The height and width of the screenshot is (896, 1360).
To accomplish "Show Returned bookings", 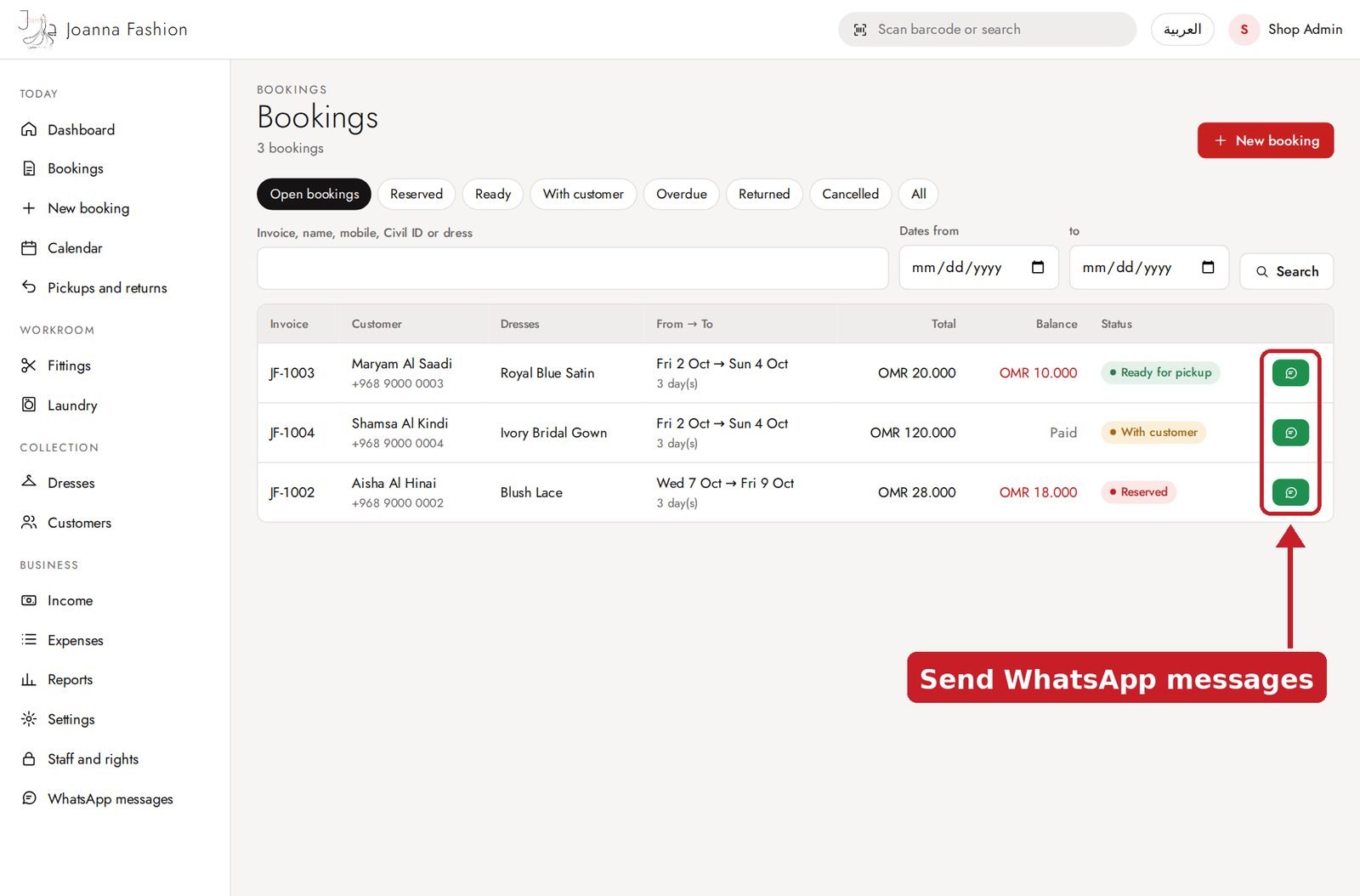I will coord(764,194).
